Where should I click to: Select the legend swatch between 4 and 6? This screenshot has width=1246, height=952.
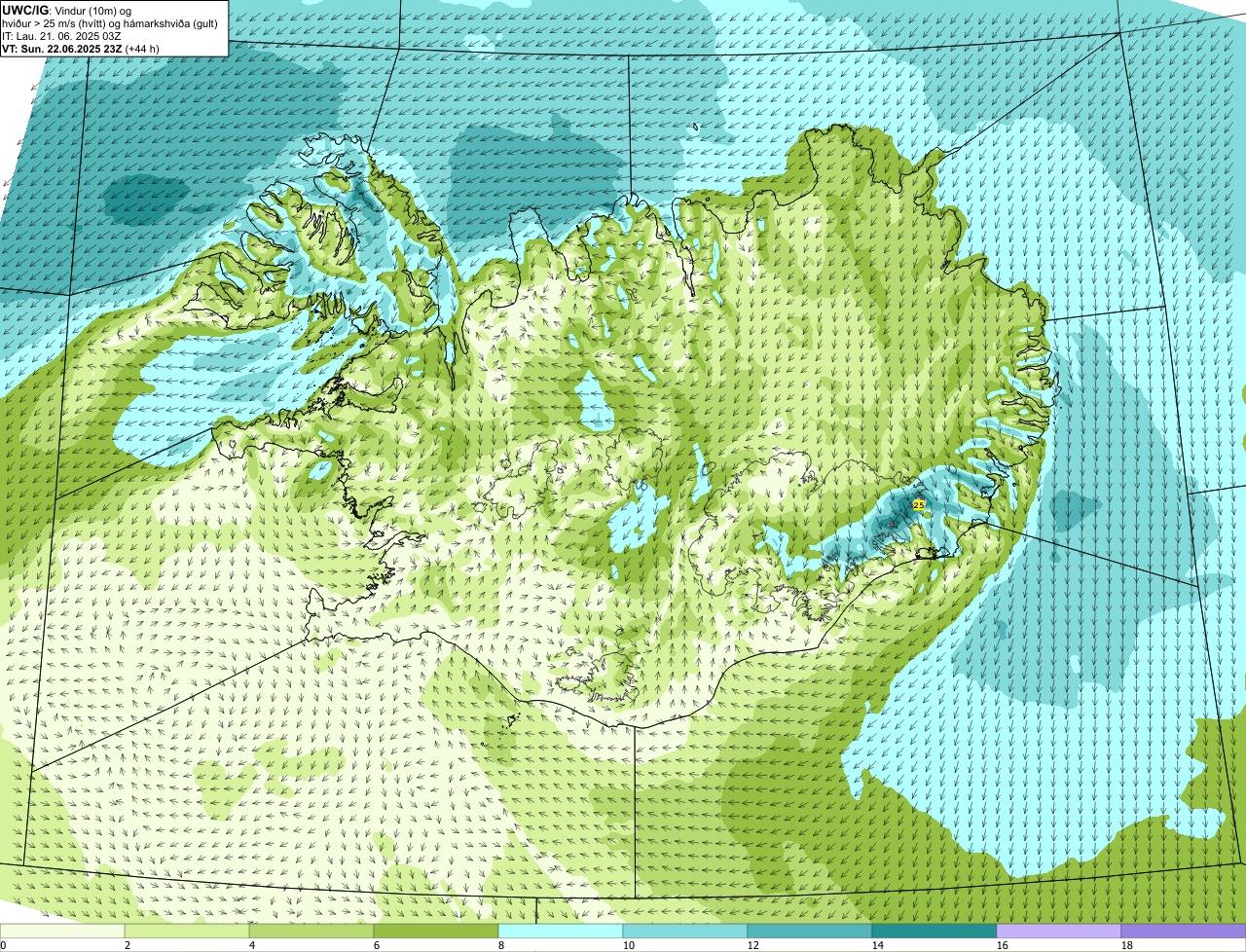[311, 931]
